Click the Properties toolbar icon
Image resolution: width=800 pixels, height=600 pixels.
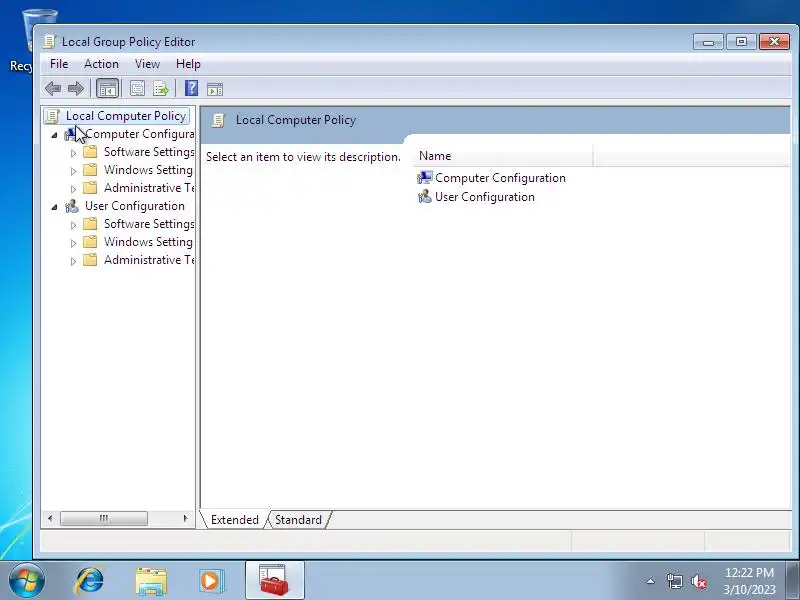tap(137, 89)
